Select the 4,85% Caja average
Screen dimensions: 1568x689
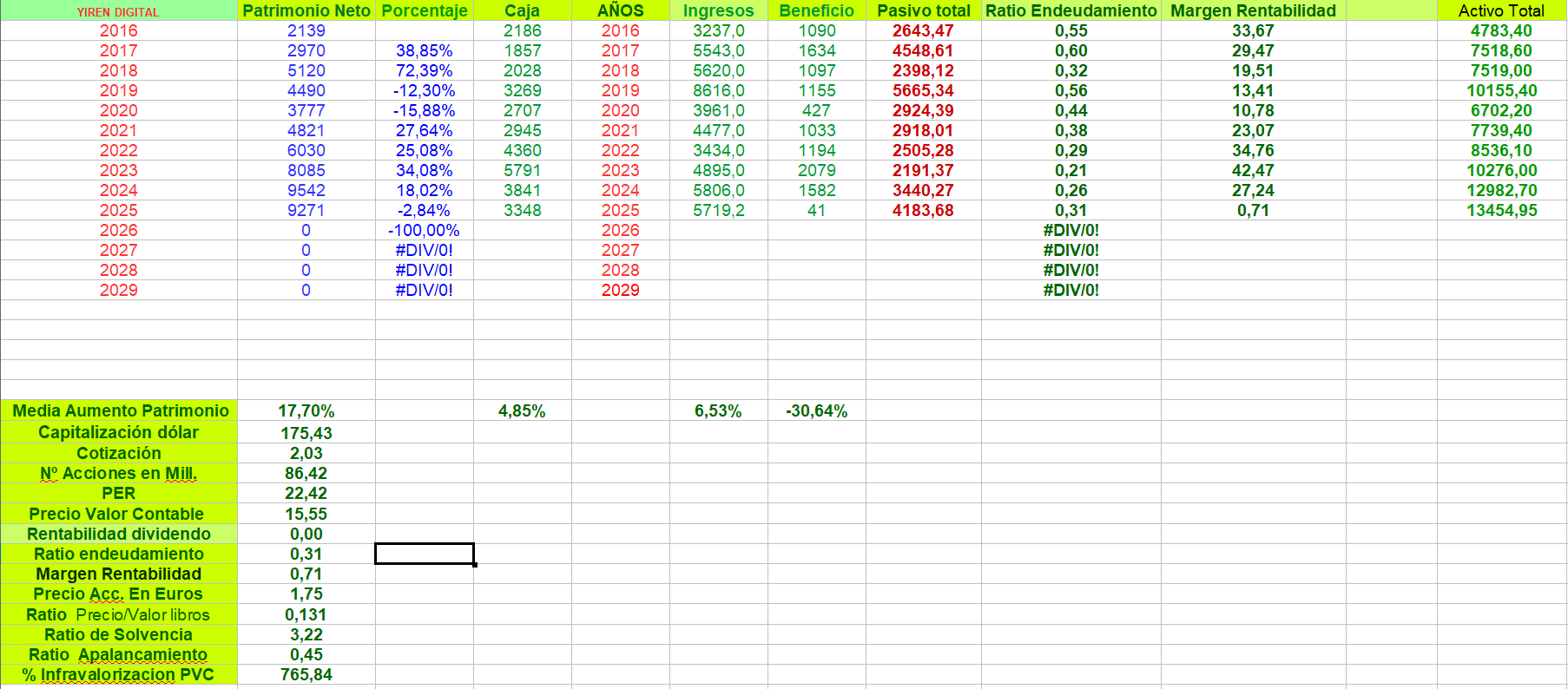click(523, 411)
